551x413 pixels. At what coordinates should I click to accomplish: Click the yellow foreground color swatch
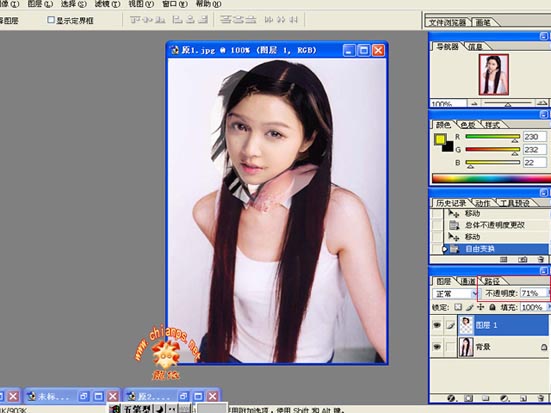point(440,139)
